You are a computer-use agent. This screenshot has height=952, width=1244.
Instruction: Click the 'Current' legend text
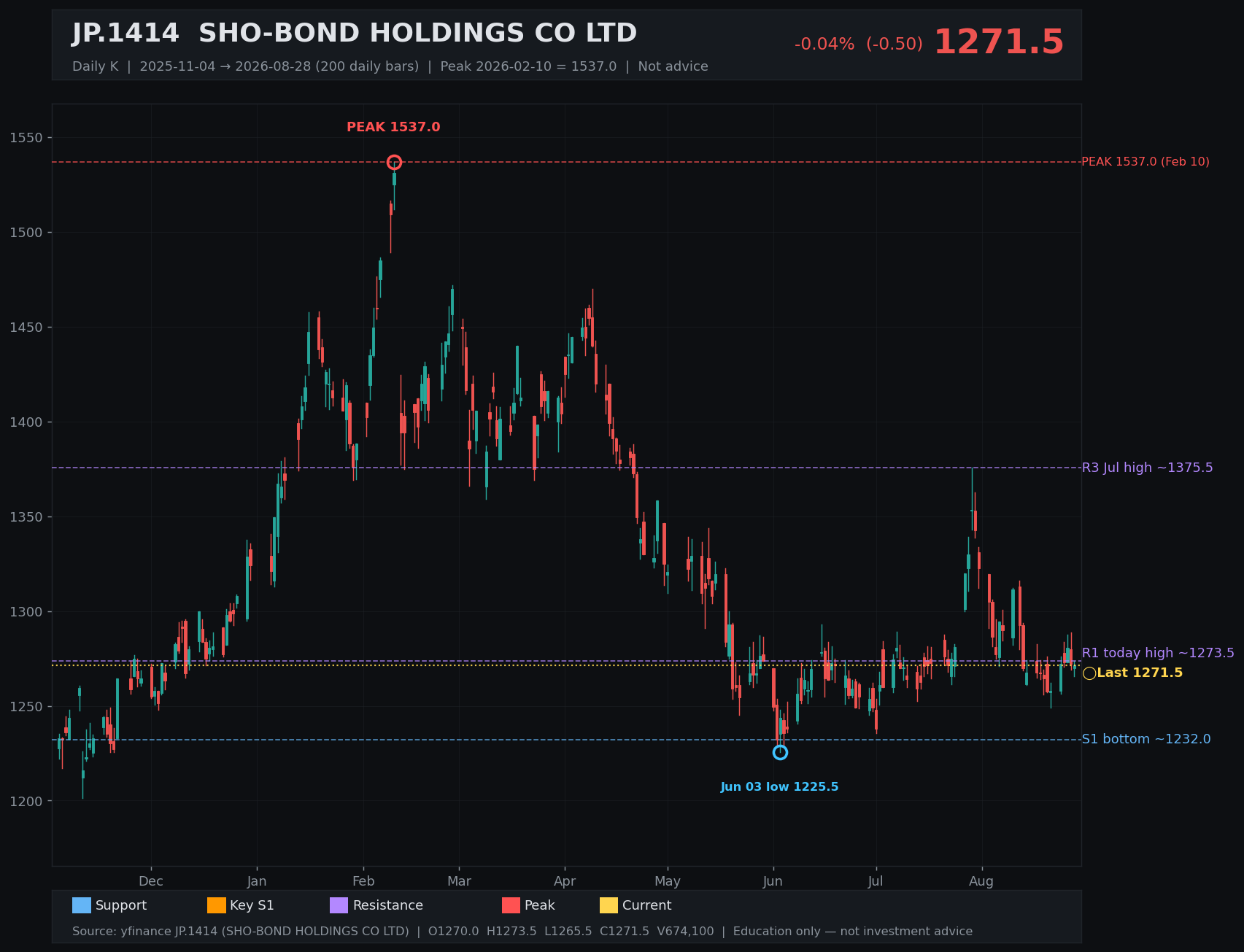pos(646,905)
